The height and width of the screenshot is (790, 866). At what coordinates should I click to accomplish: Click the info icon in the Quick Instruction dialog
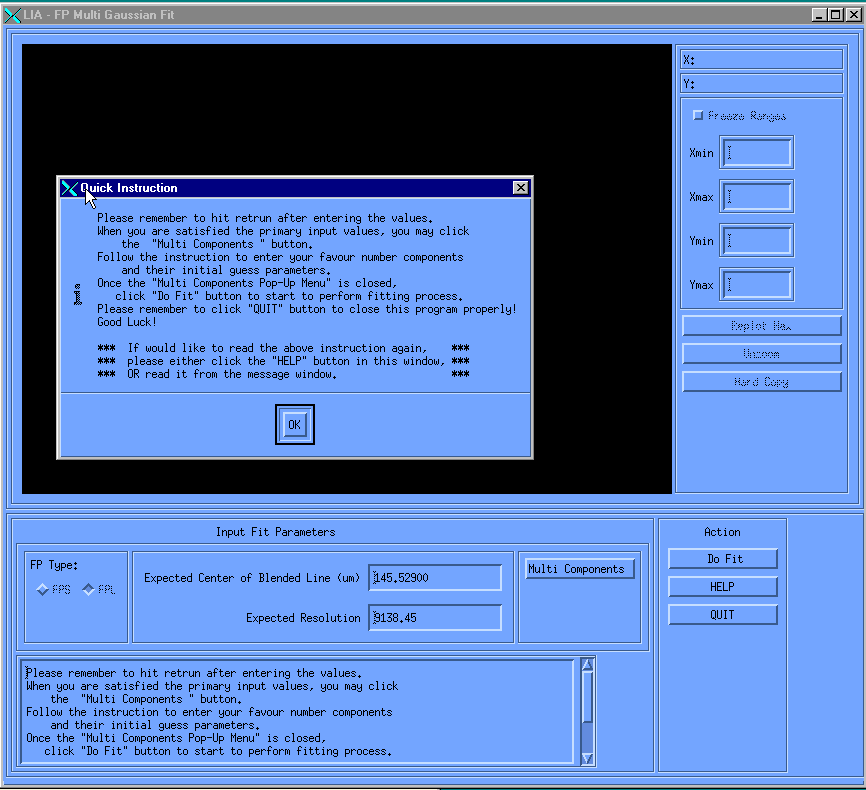click(77, 294)
